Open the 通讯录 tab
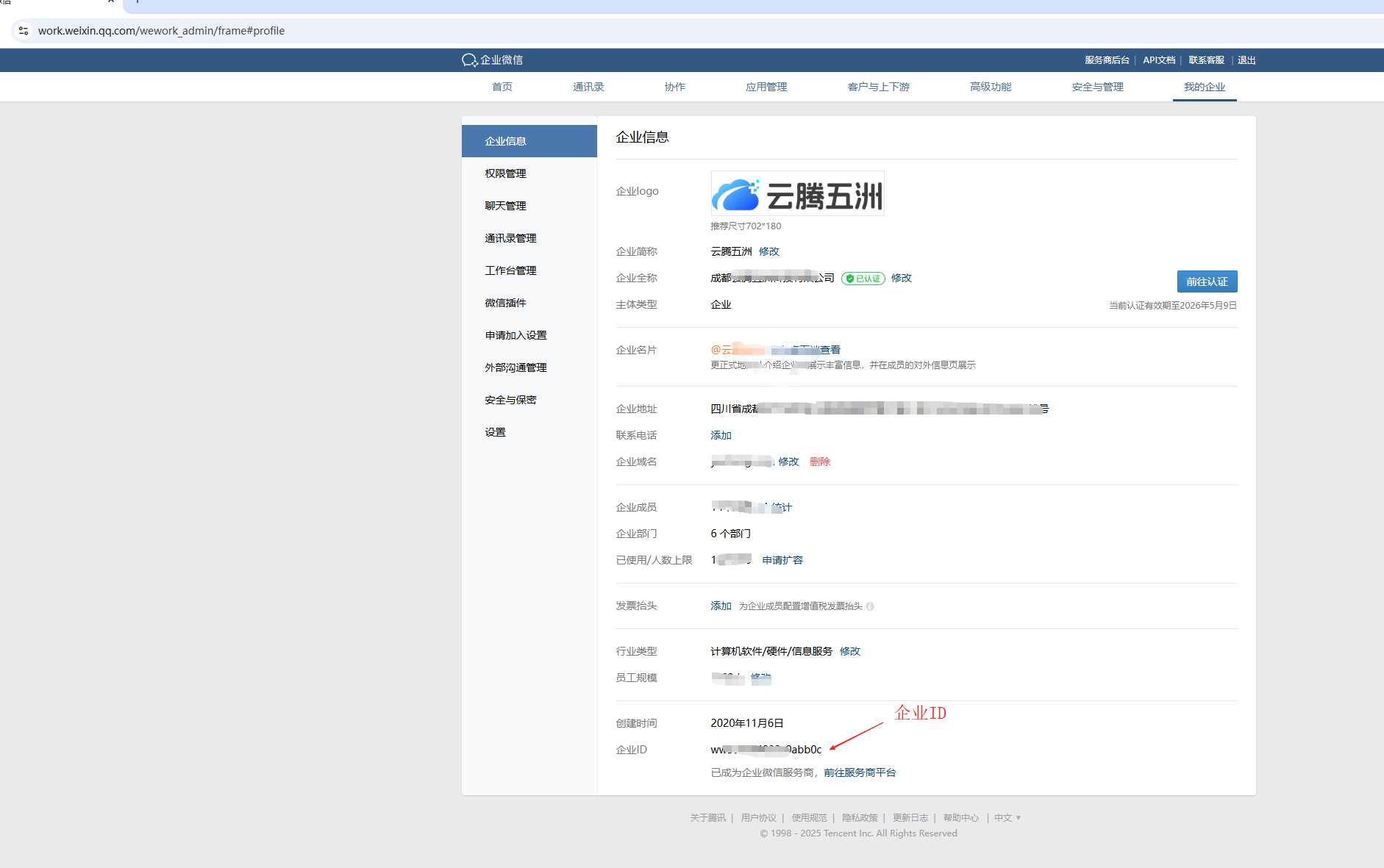 pyautogui.click(x=588, y=87)
